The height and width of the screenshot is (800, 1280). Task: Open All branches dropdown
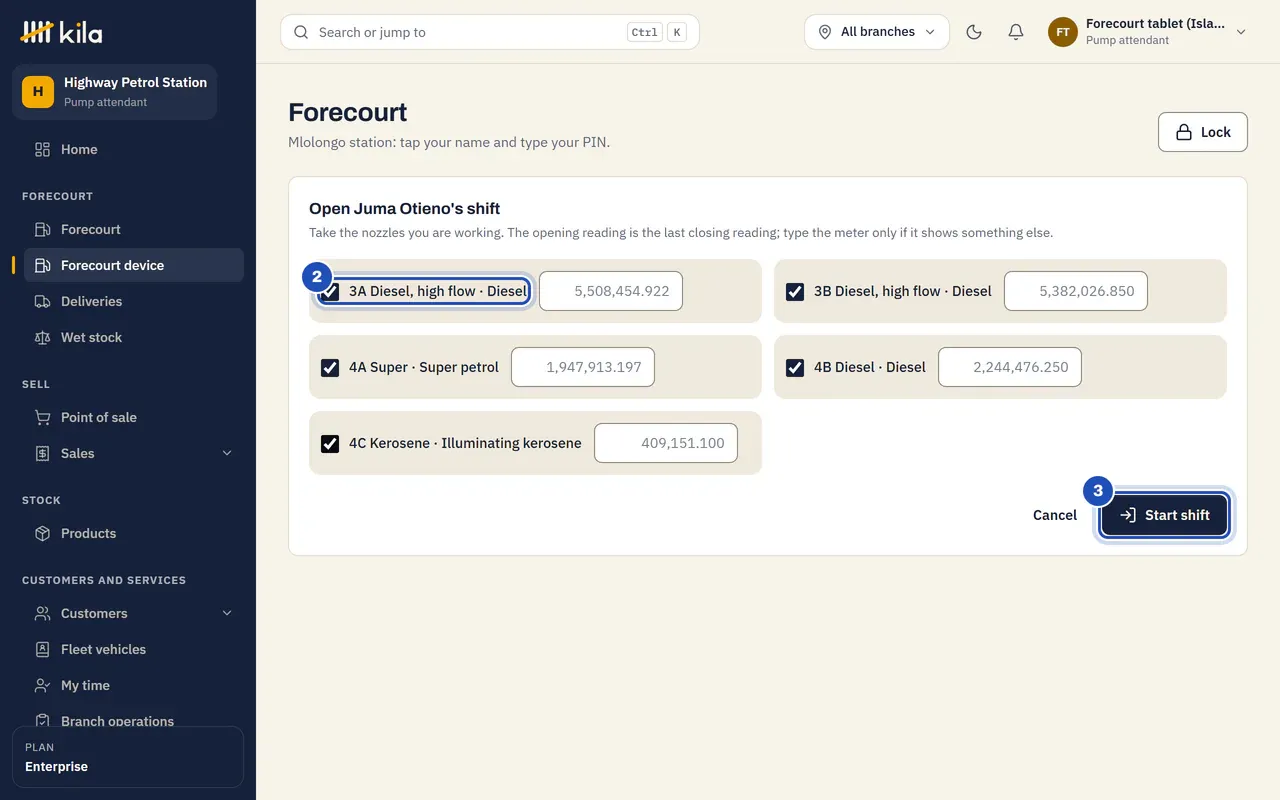877,32
